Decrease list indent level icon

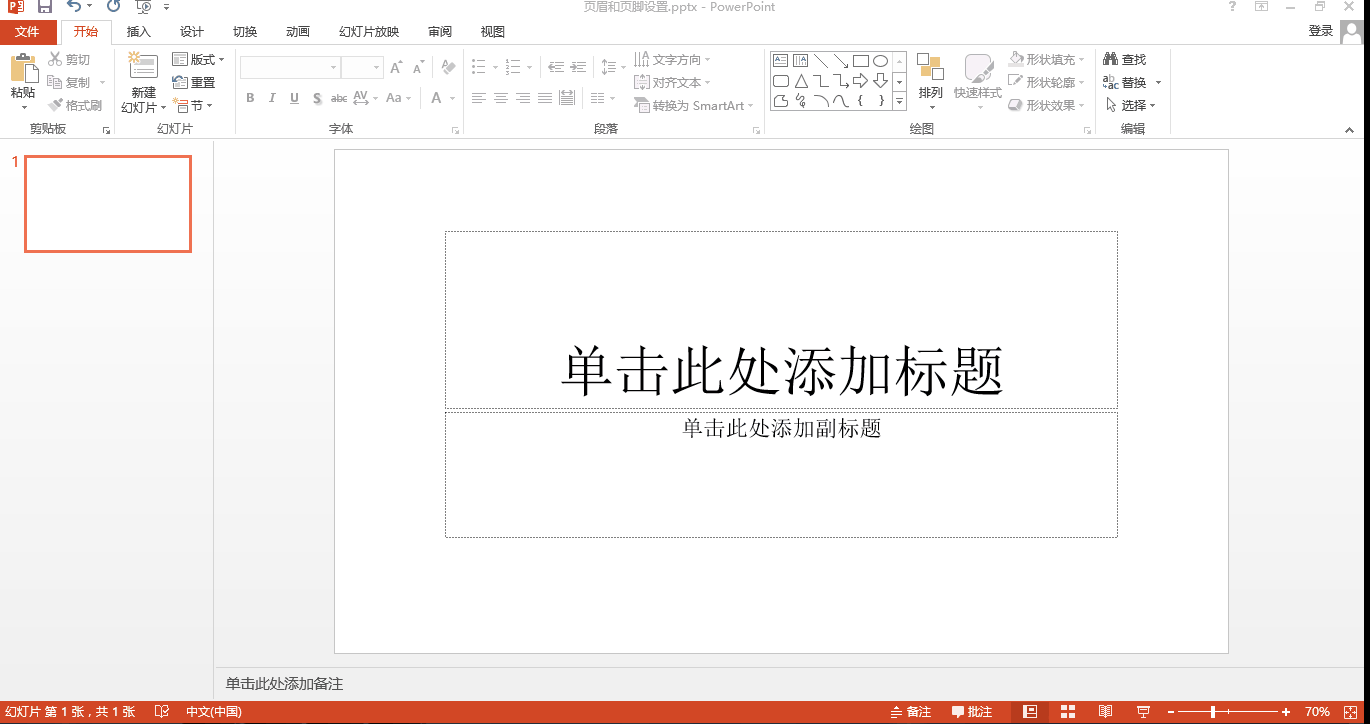[555, 67]
